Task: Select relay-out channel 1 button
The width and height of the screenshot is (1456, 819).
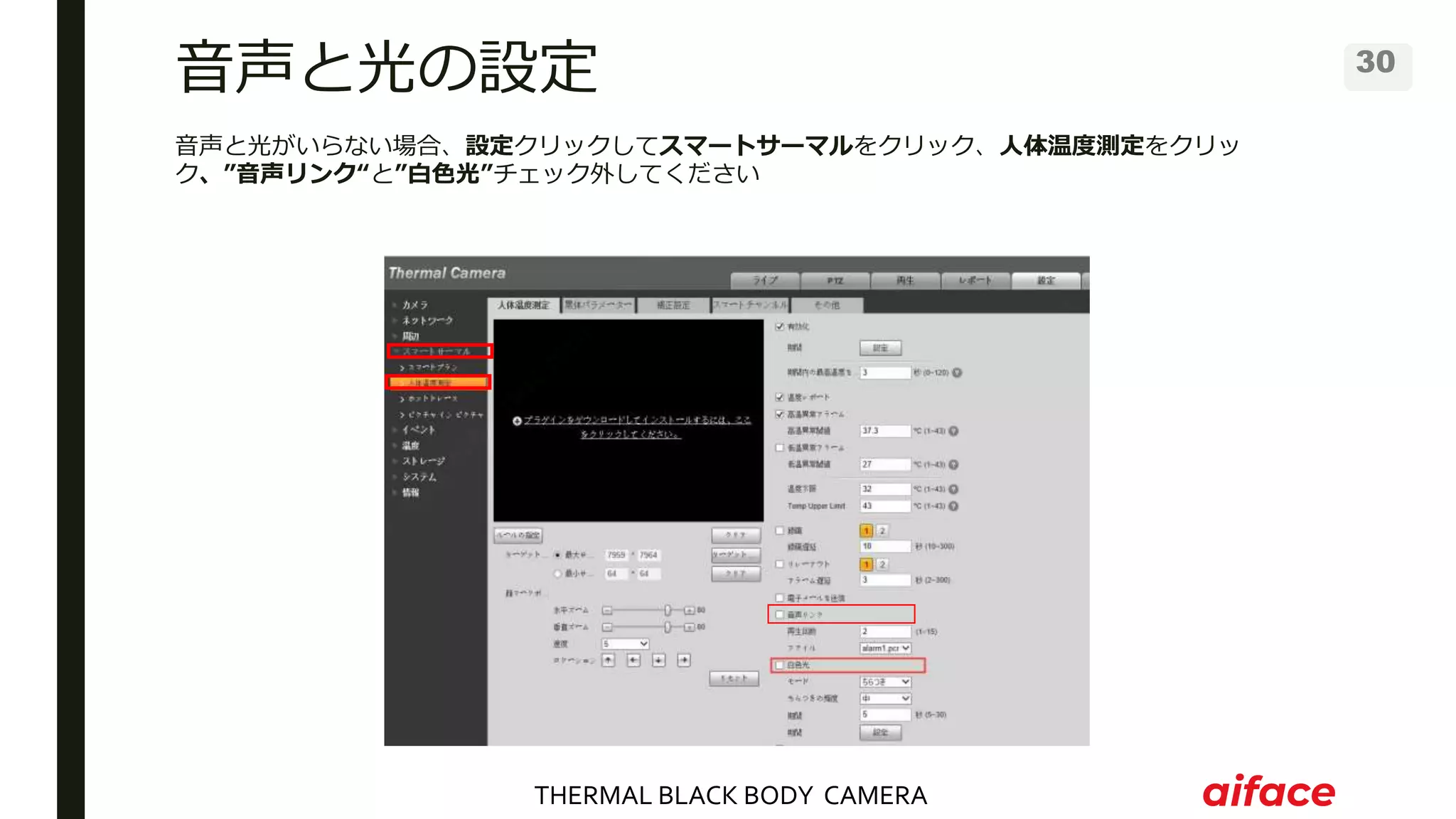Action: pos(866,564)
